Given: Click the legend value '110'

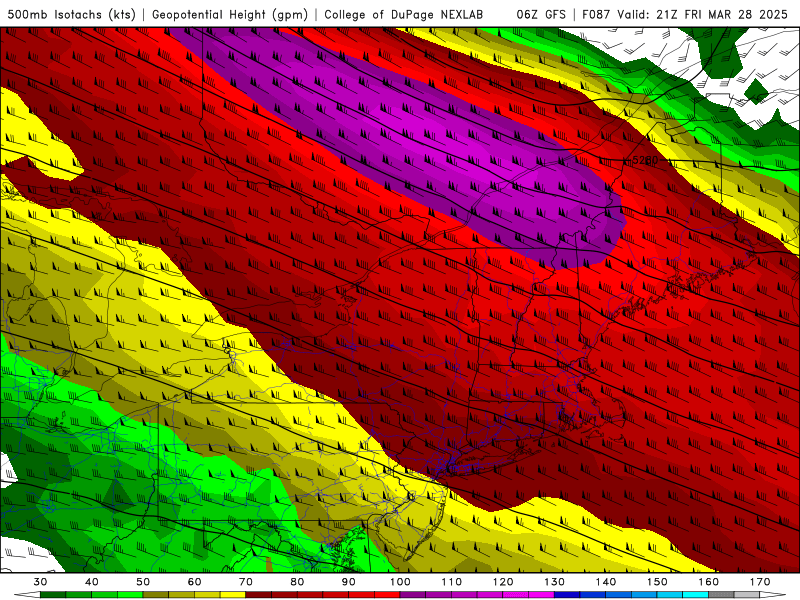Looking at the screenshot, I should (x=452, y=582).
